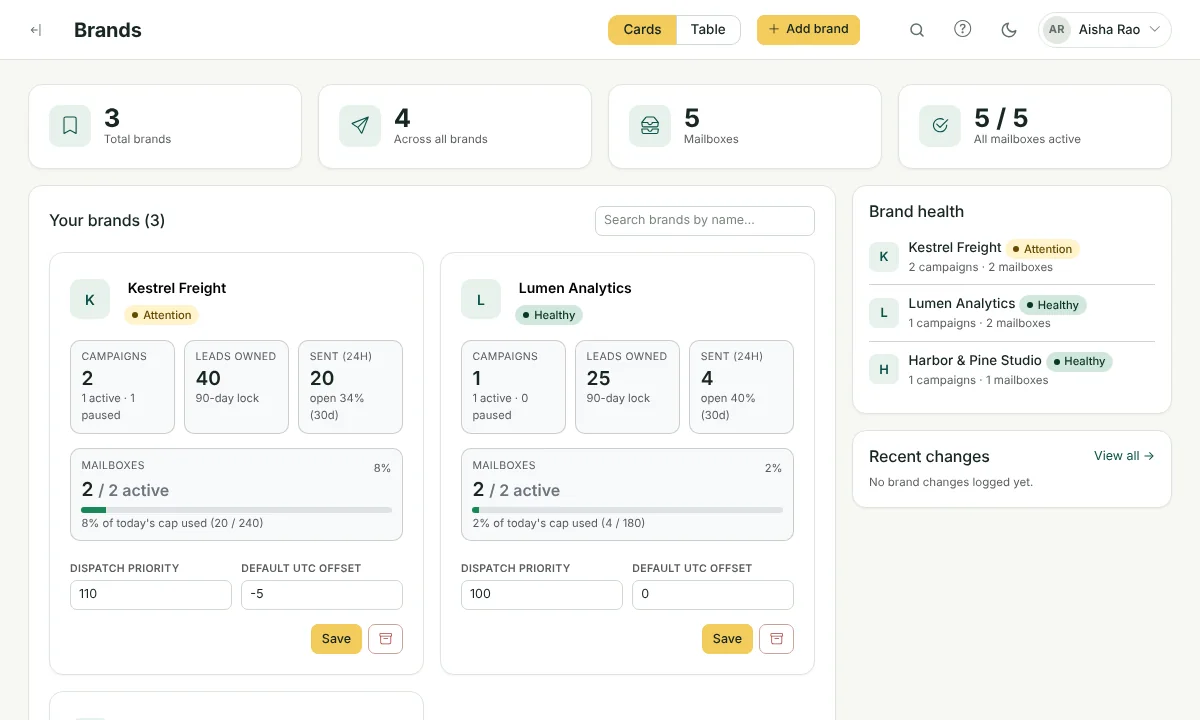Image resolution: width=1200 pixels, height=720 pixels.
Task: Click 'No brand changes logged yet.' text
Action: coord(951,482)
